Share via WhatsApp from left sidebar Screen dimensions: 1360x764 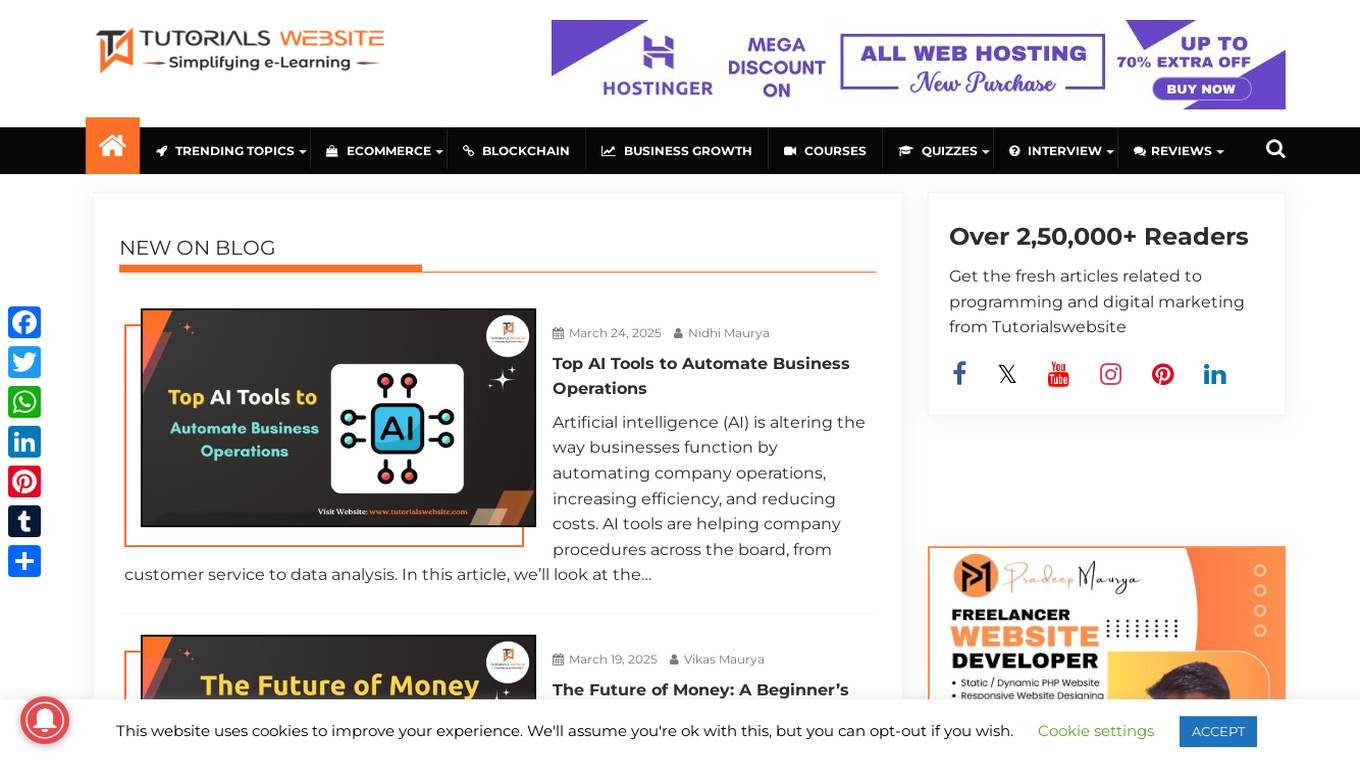point(25,402)
